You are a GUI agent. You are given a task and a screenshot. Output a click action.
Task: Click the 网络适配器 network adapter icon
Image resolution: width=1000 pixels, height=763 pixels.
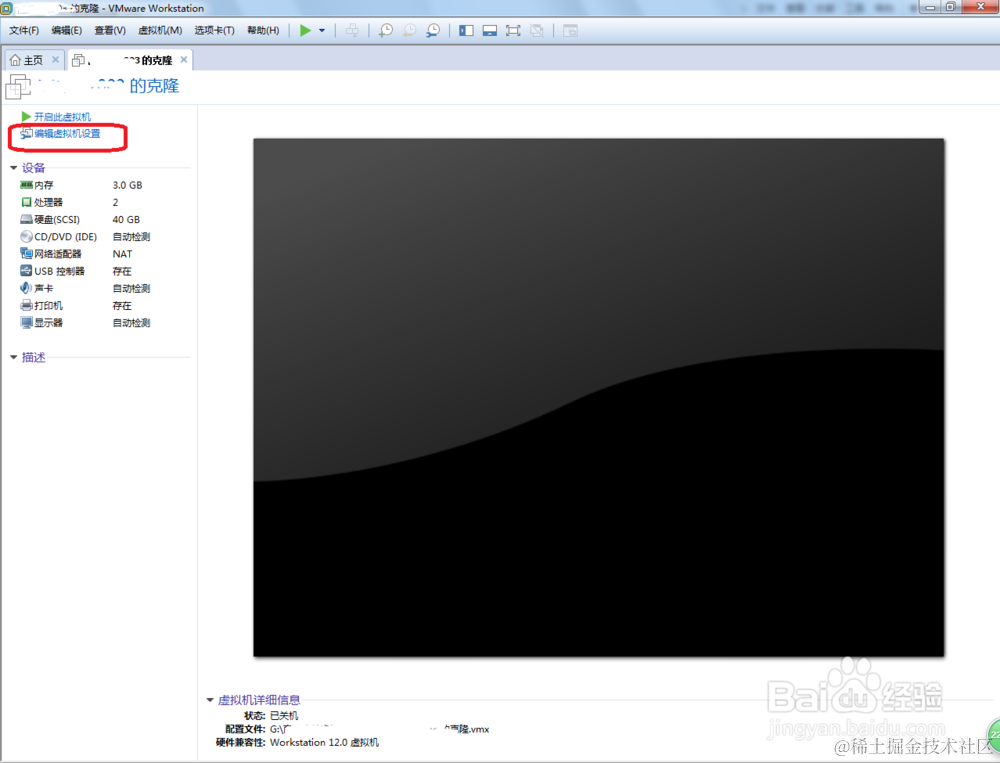pos(26,254)
